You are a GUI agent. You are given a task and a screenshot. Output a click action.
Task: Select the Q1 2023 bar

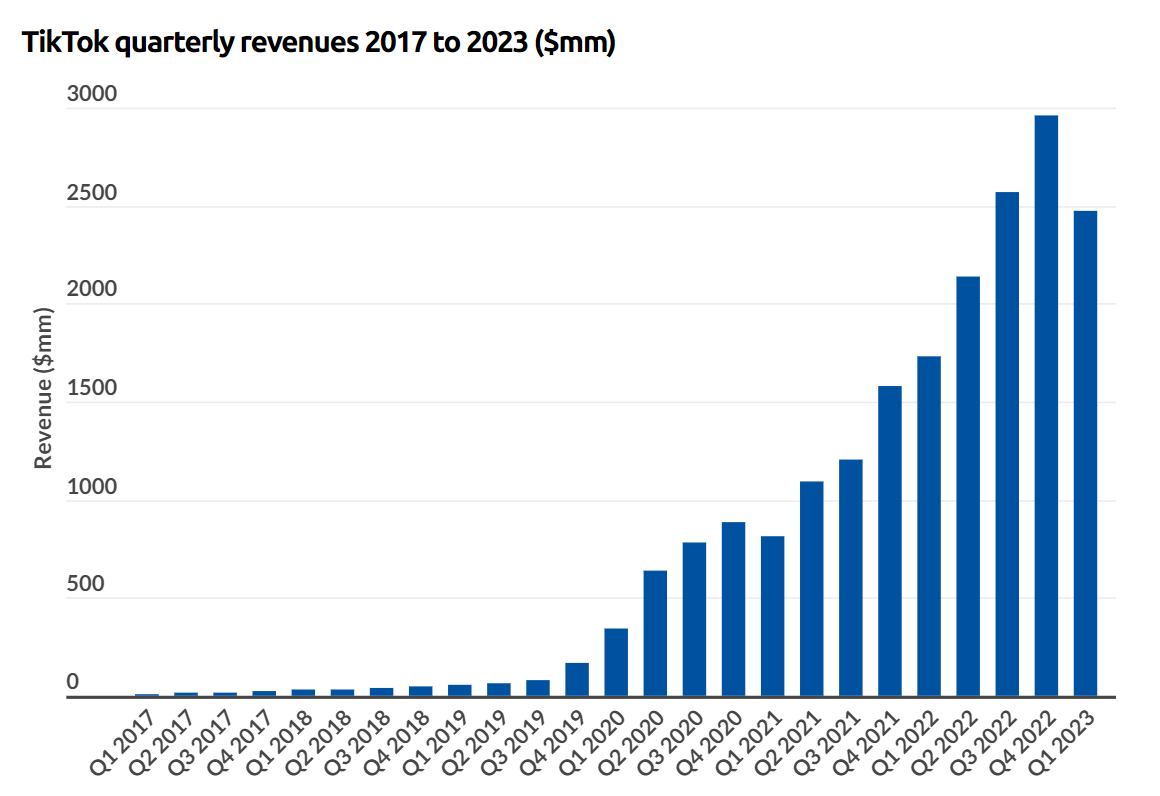click(x=1085, y=453)
